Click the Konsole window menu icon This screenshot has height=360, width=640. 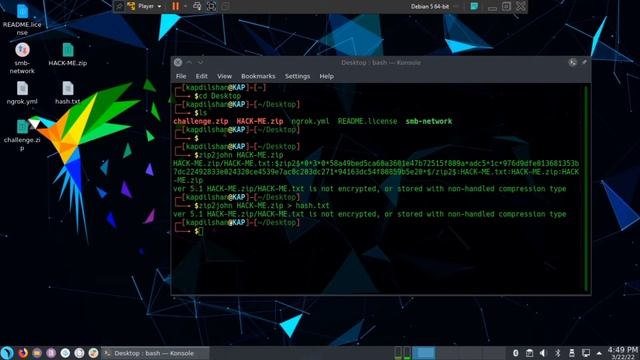click(572, 62)
